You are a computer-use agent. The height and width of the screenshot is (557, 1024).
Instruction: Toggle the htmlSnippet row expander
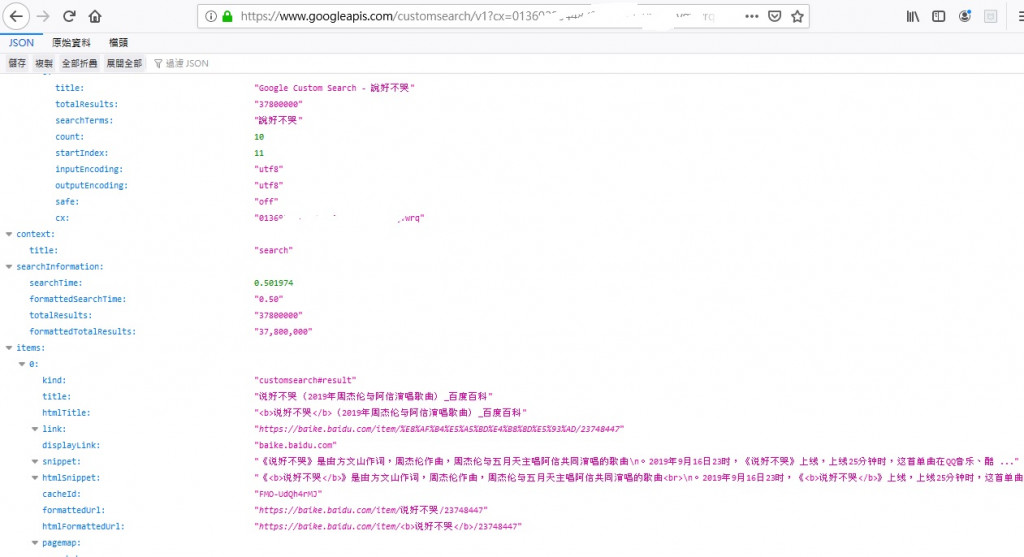(x=35, y=477)
